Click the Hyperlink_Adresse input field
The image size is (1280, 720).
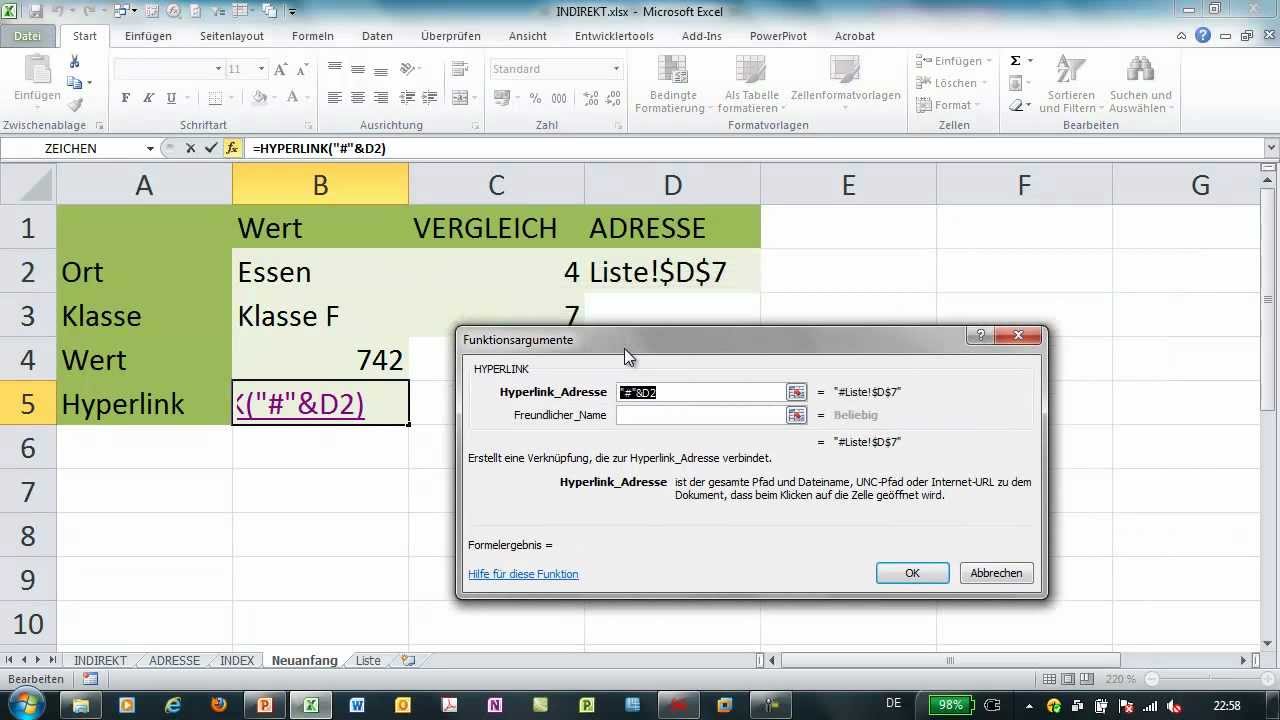click(701, 392)
